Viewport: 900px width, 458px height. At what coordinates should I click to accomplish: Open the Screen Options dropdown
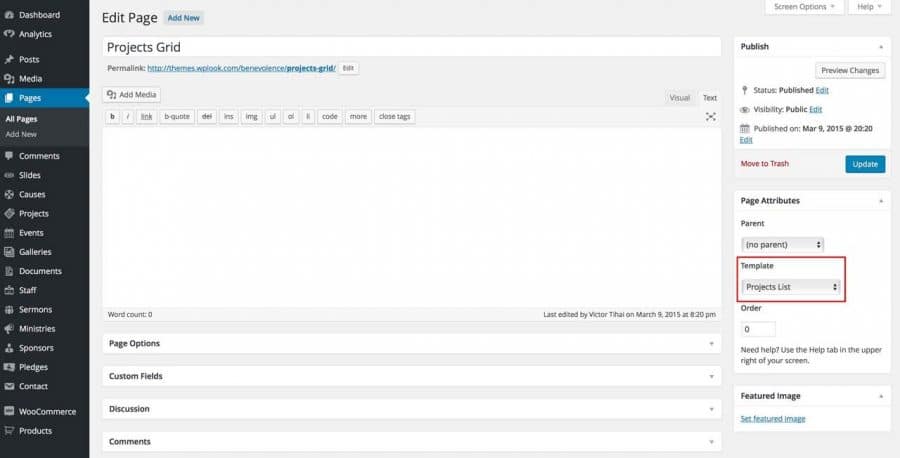(x=805, y=7)
